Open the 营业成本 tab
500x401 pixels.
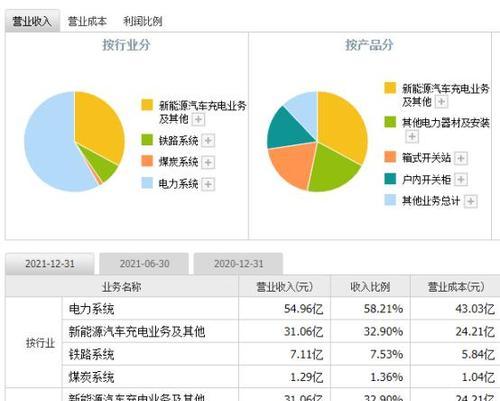(x=87, y=21)
